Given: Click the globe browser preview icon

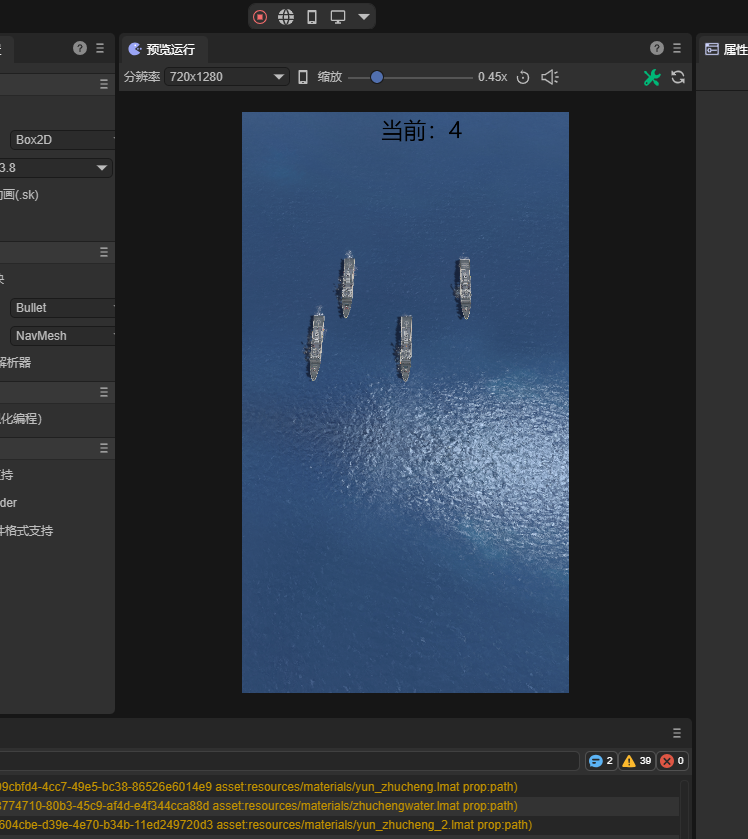Looking at the screenshot, I should tap(286, 17).
